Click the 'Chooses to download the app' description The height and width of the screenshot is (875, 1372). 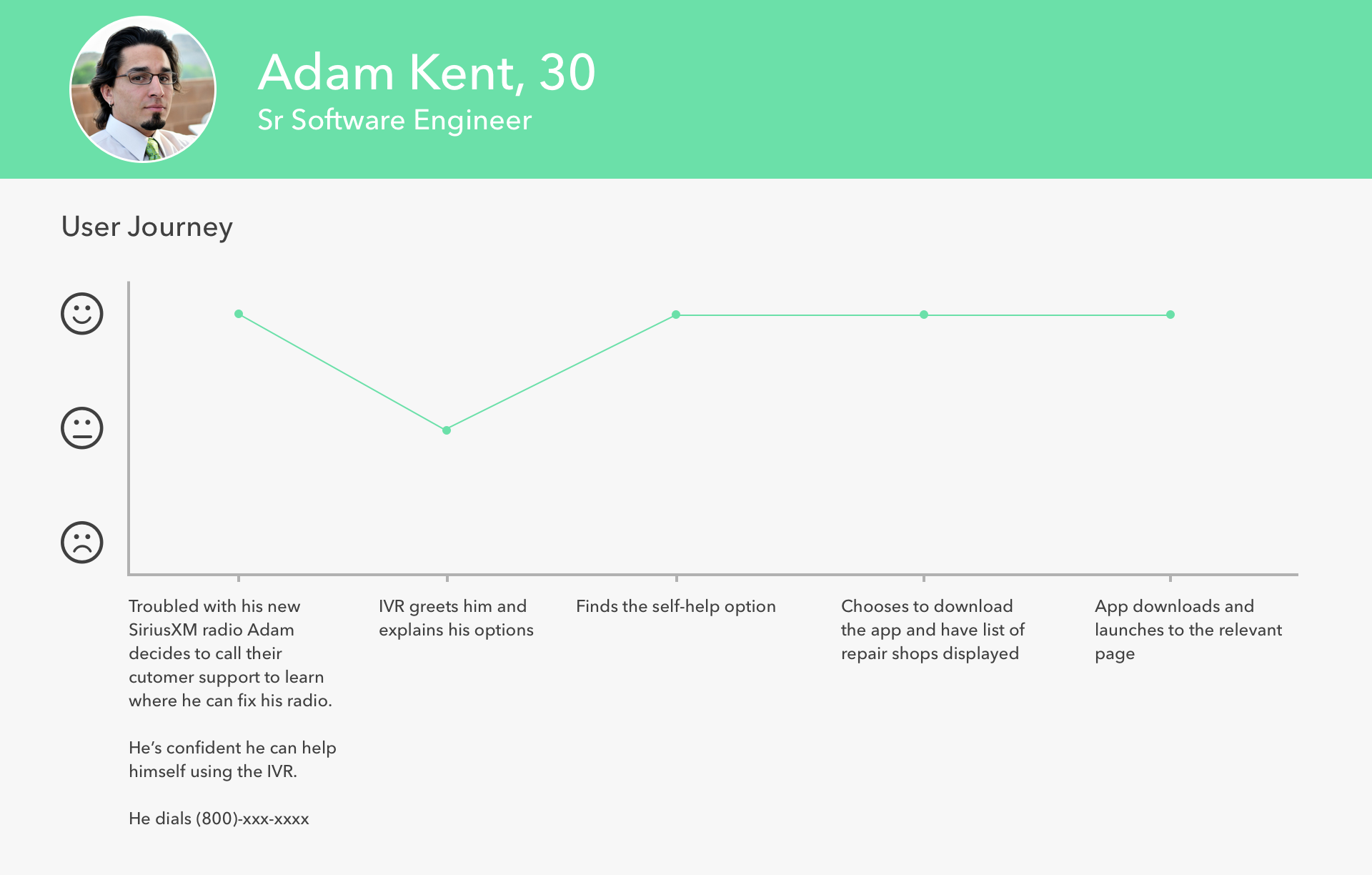tap(933, 630)
